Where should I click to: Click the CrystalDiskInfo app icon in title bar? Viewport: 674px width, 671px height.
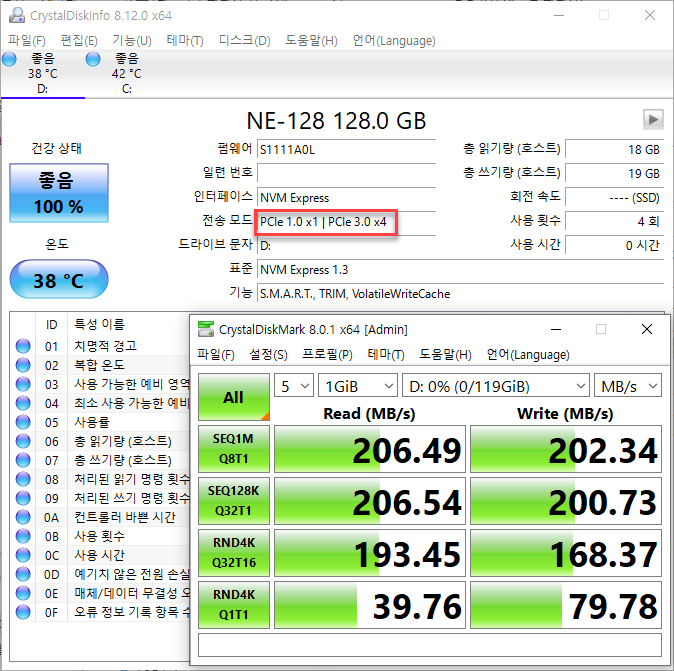(17, 15)
